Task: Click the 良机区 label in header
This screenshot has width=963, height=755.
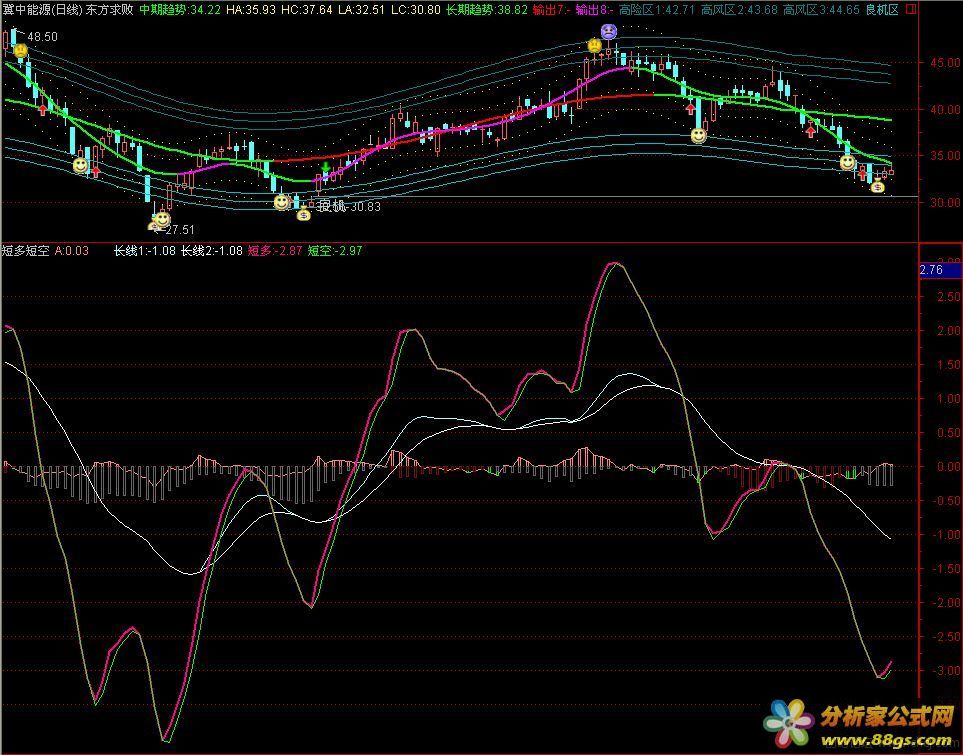Action: click(x=882, y=10)
